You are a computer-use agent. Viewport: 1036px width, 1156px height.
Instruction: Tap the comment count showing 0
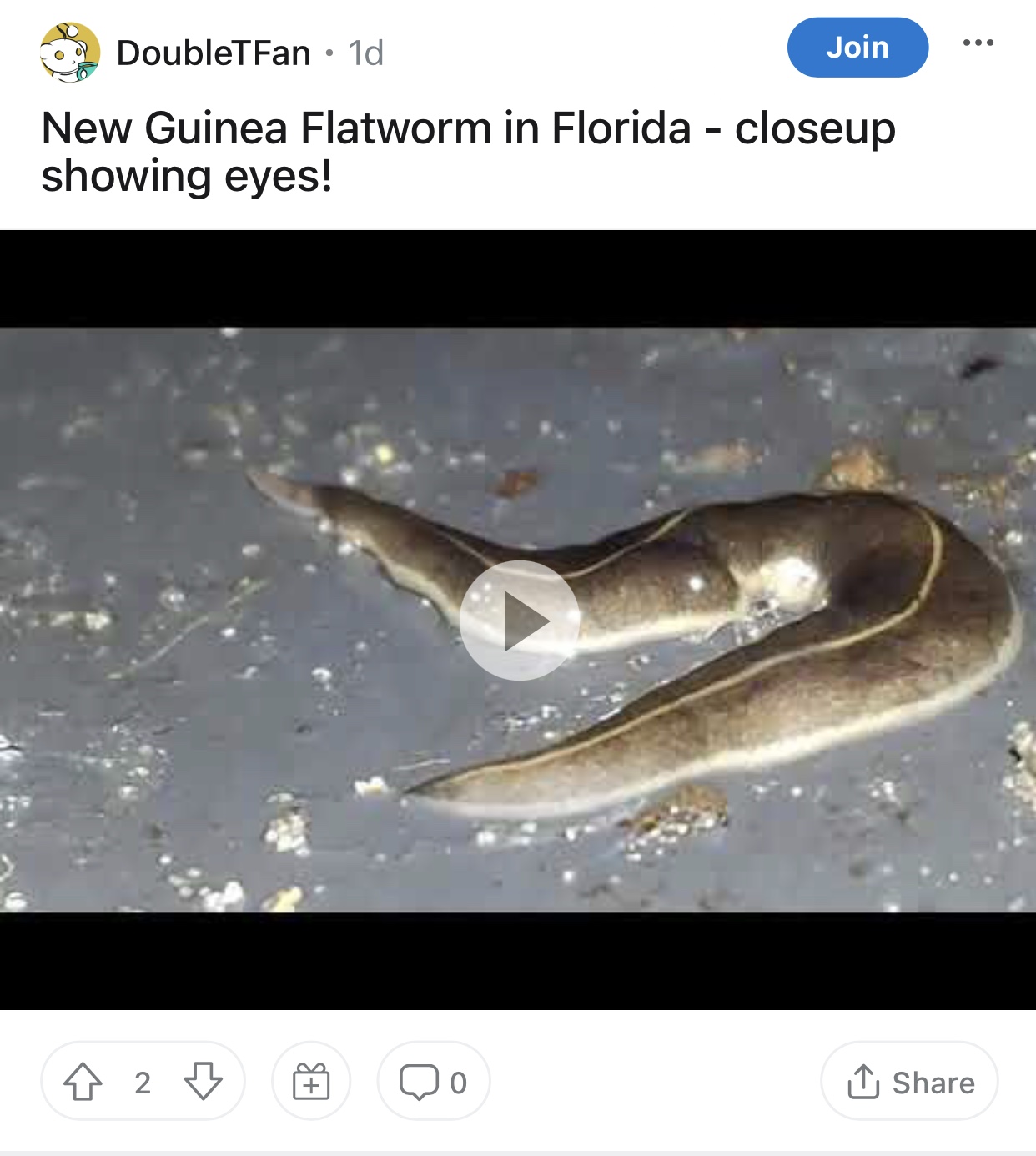click(458, 1083)
